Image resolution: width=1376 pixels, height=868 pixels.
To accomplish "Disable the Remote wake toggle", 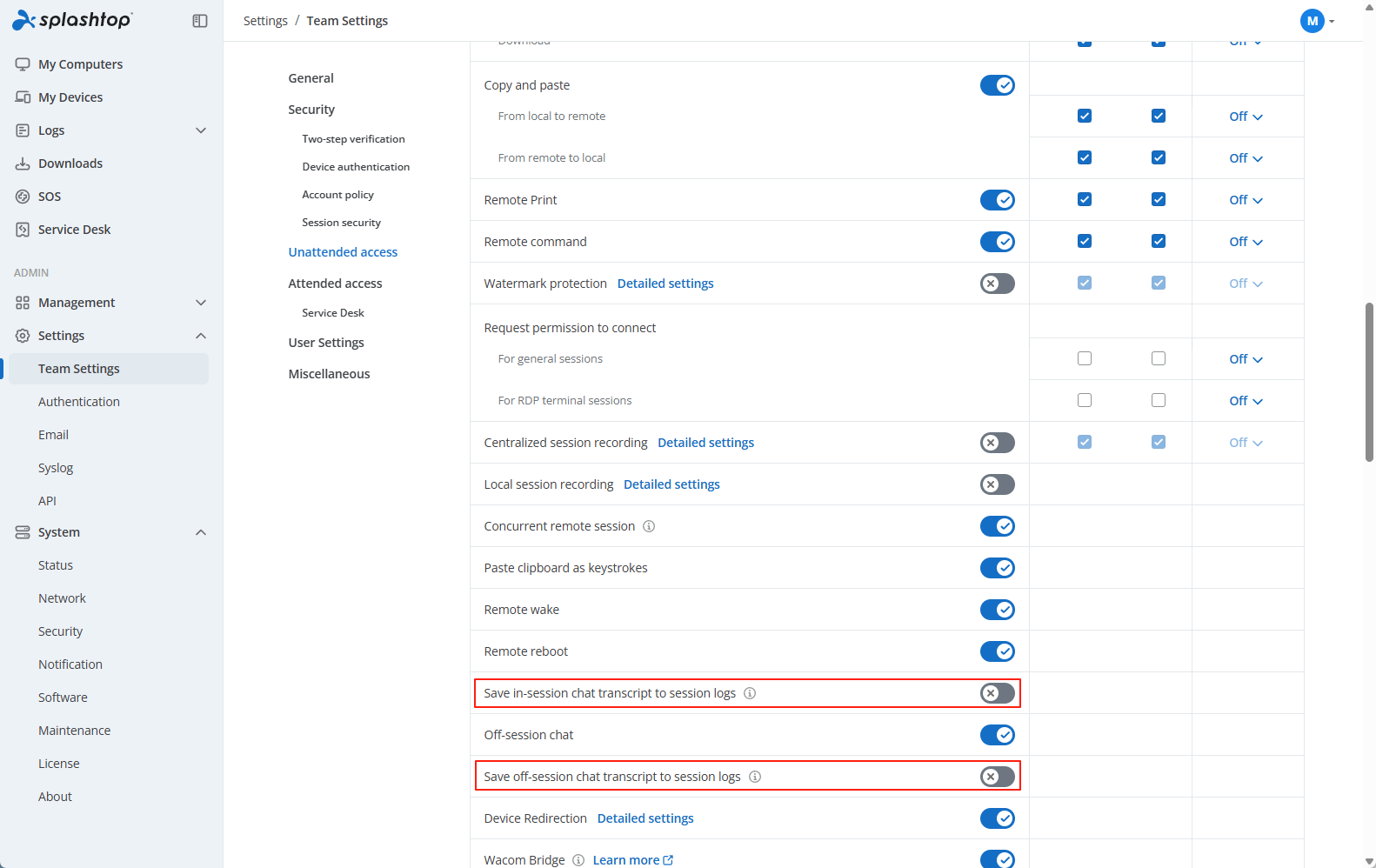I will 998,610.
